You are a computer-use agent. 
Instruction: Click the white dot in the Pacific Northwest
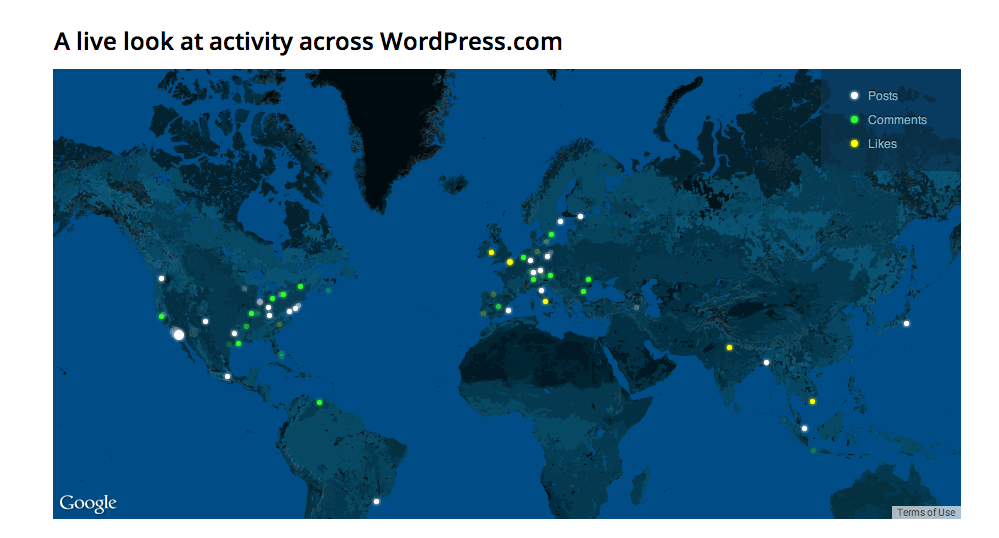161,279
